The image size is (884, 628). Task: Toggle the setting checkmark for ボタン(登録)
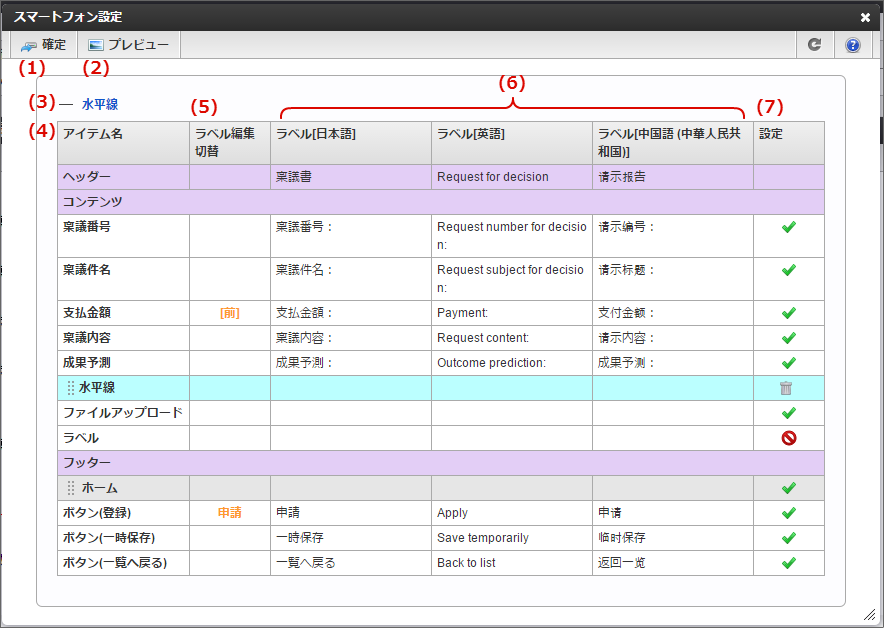789,512
